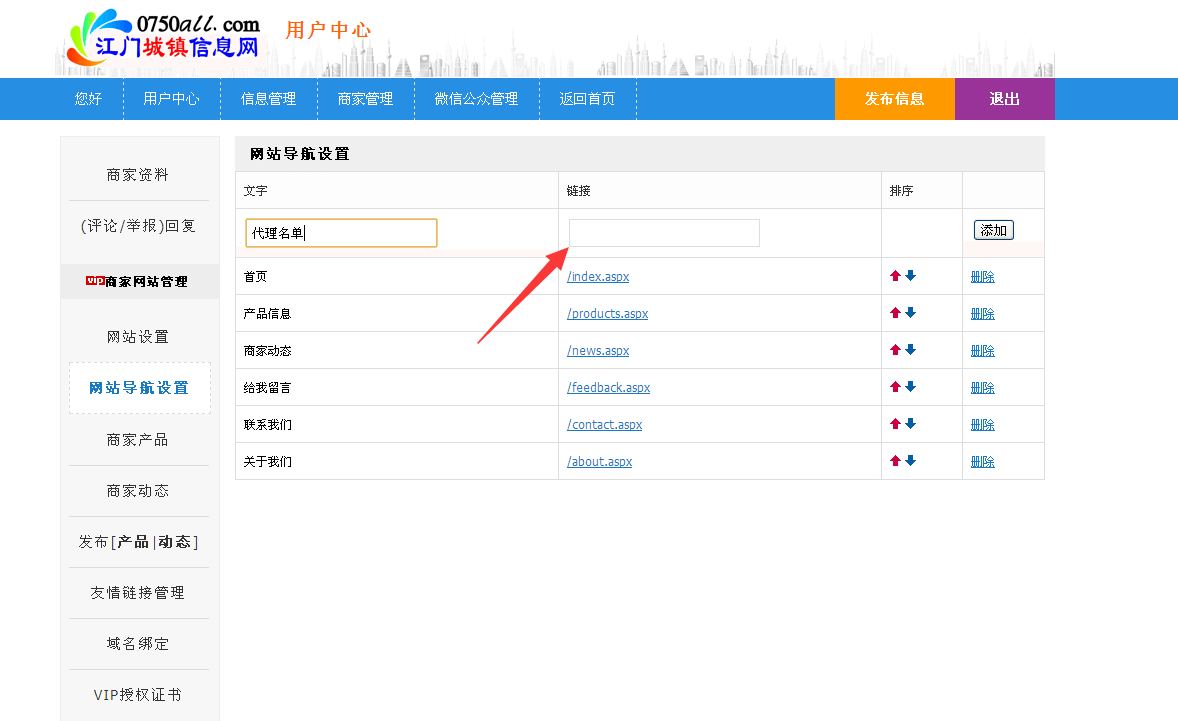Select 商家产品 in left sidebar
Viewport: 1178px width, 721px height.
click(138, 440)
